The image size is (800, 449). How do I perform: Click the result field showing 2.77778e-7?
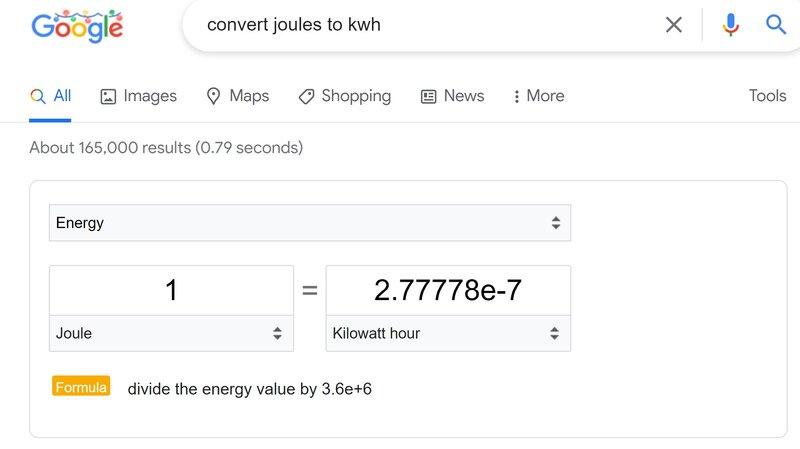(x=448, y=290)
